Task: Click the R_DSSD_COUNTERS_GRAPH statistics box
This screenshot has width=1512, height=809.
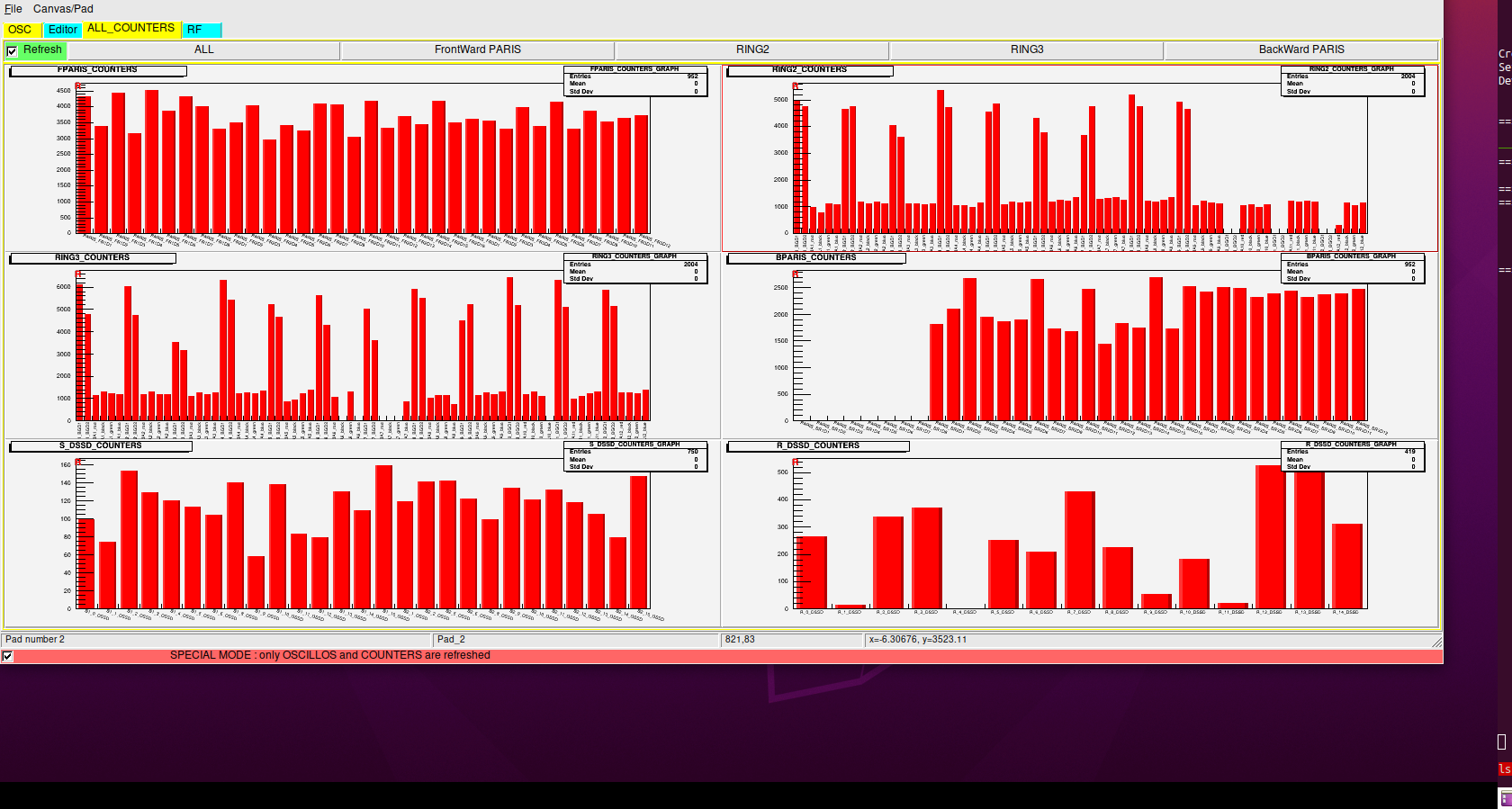Action: [1352, 456]
